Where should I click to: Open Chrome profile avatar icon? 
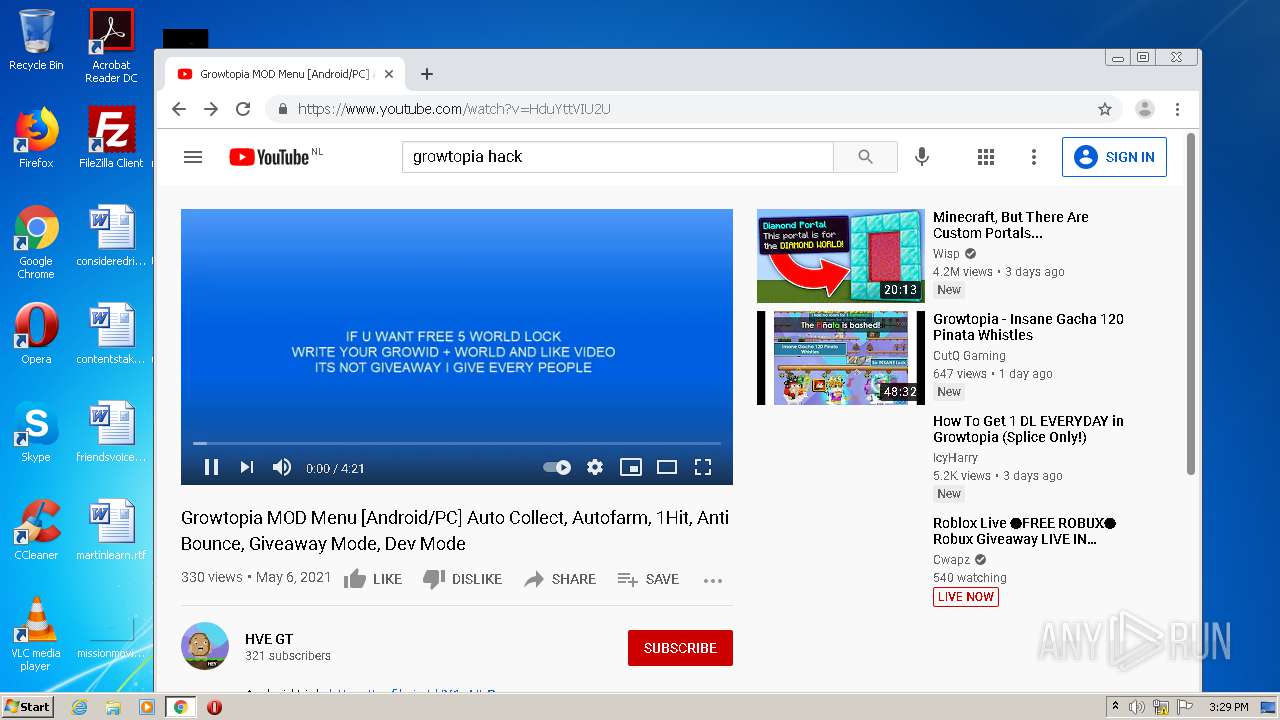(1145, 109)
